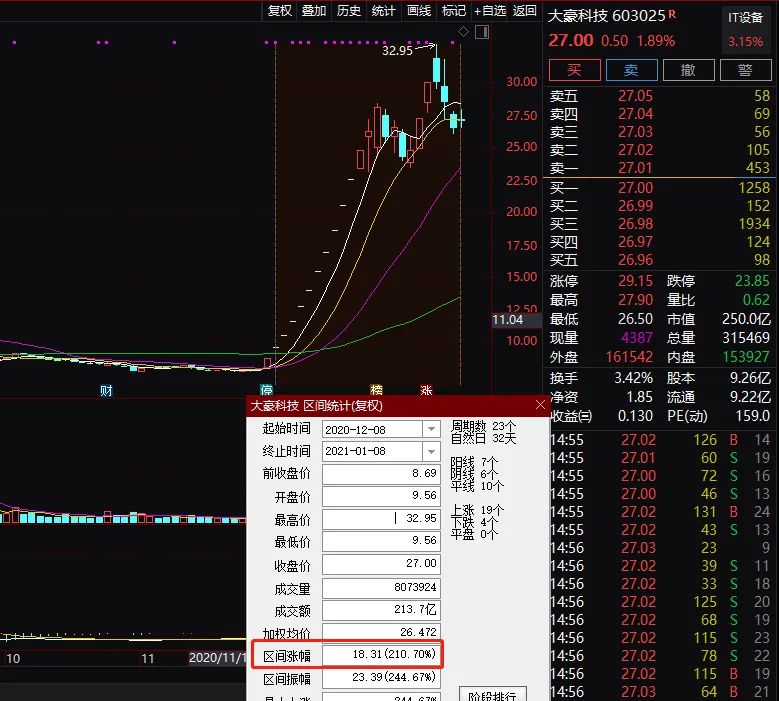Click the diamond icon above the chart
The image size is (779, 701).
[x=463, y=32]
